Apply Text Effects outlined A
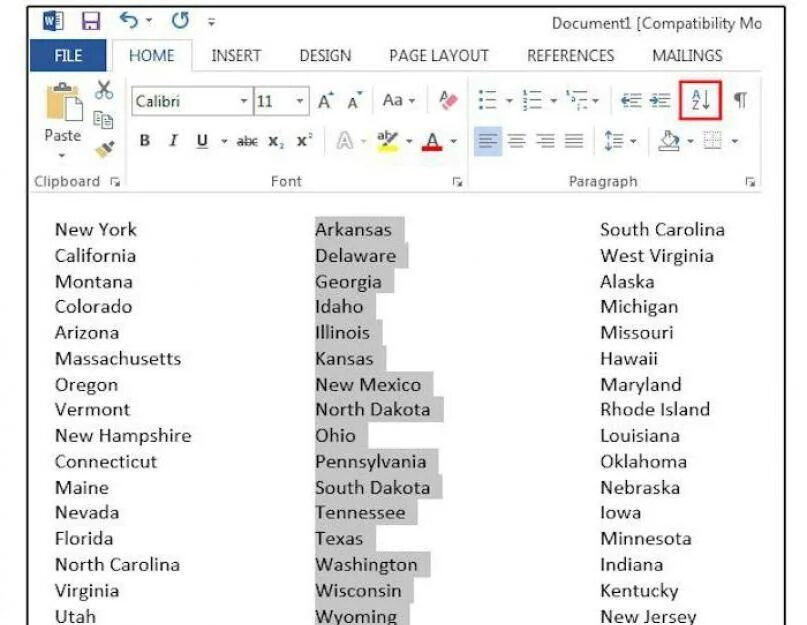This screenshot has height=625, width=807. pos(344,141)
